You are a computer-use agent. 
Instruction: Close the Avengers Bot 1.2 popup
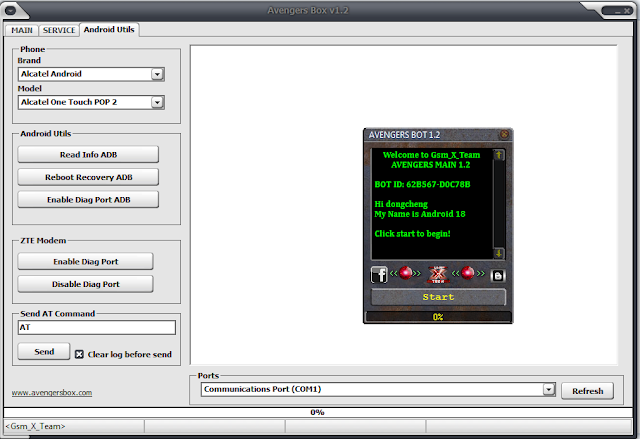504,134
